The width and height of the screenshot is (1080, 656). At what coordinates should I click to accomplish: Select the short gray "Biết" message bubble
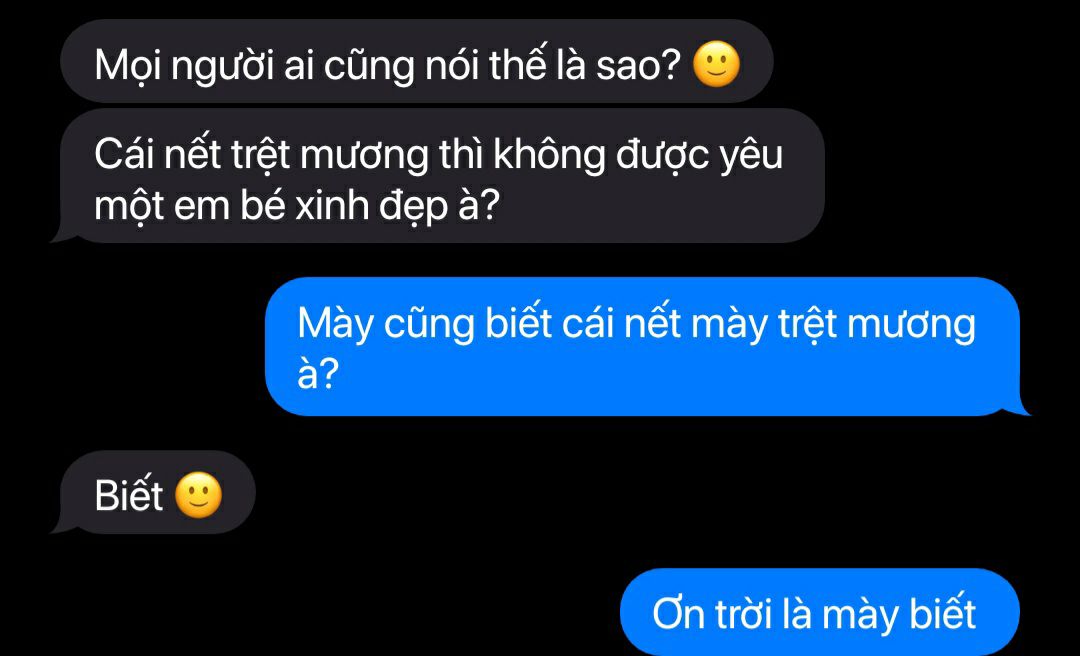click(154, 493)
